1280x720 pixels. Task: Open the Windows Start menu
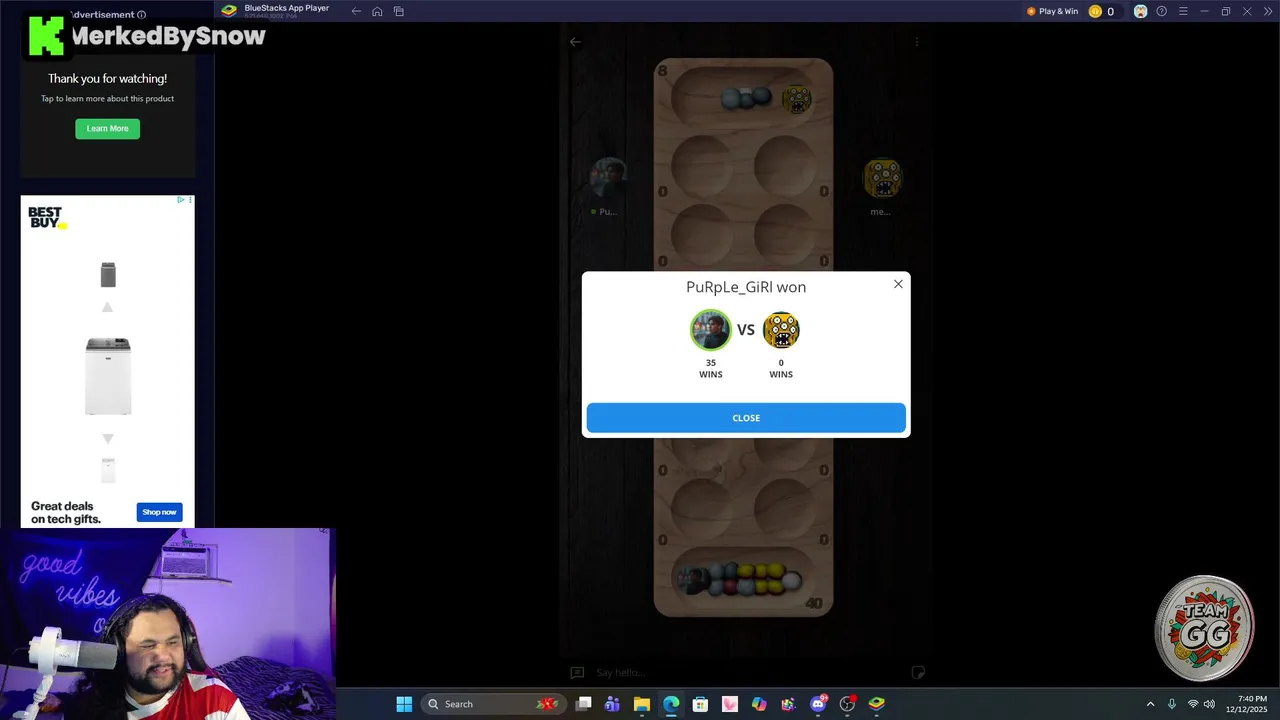click(404, 704)
